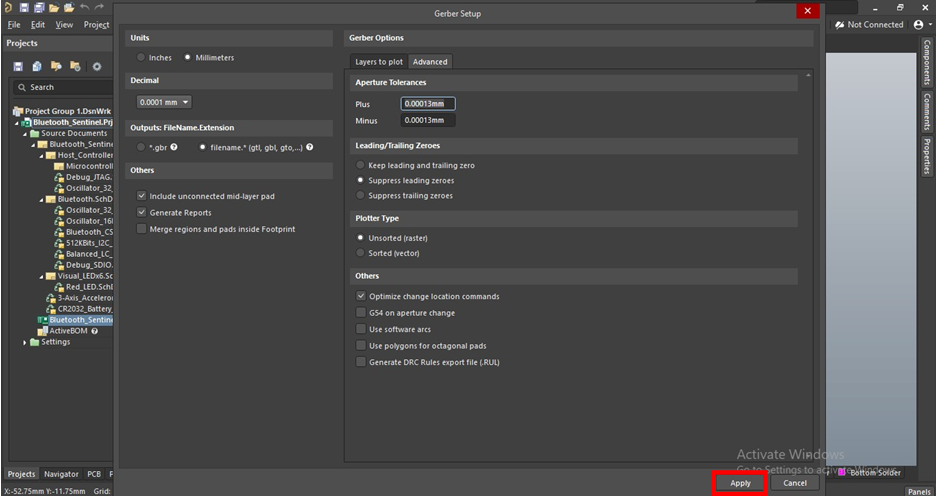Click the Plus aperture tolerance input field
Image resolution: width=936 pixels, height=496 pixels.
click(428, 104)
